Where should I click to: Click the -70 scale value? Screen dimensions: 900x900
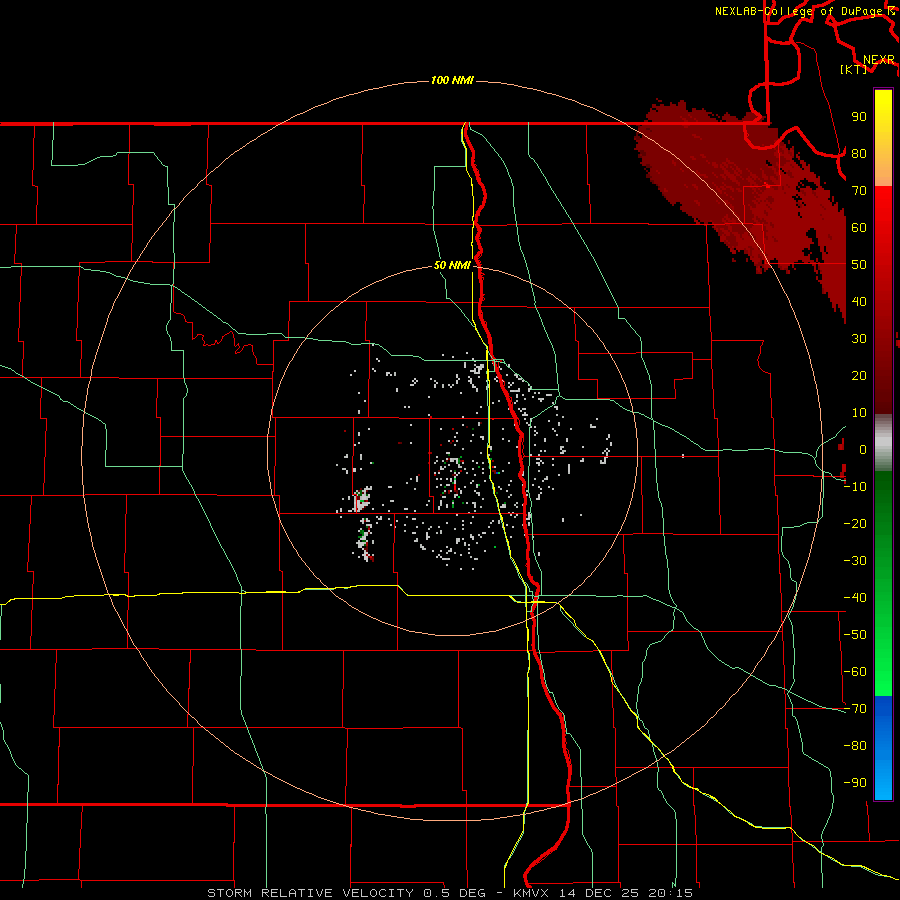(x=855, y=709)
